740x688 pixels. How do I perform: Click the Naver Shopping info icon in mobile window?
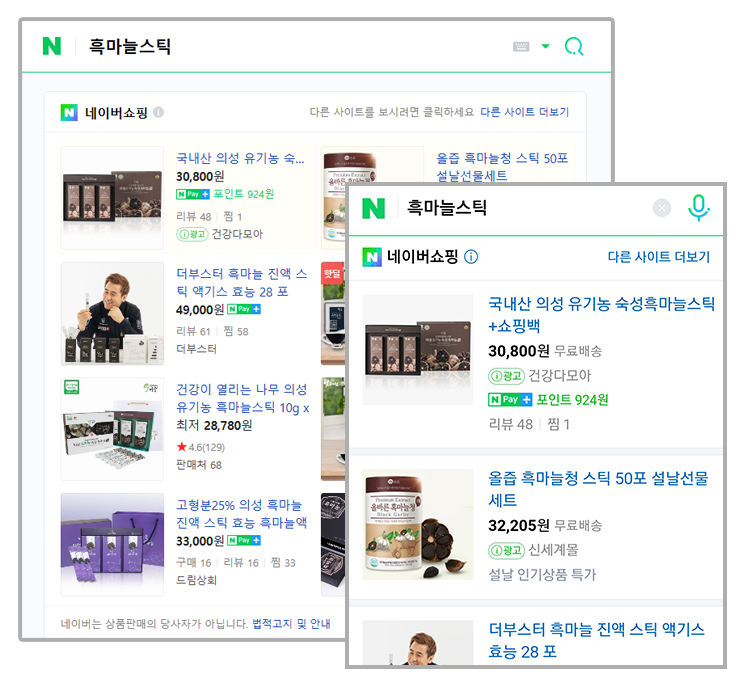point(471,257)
